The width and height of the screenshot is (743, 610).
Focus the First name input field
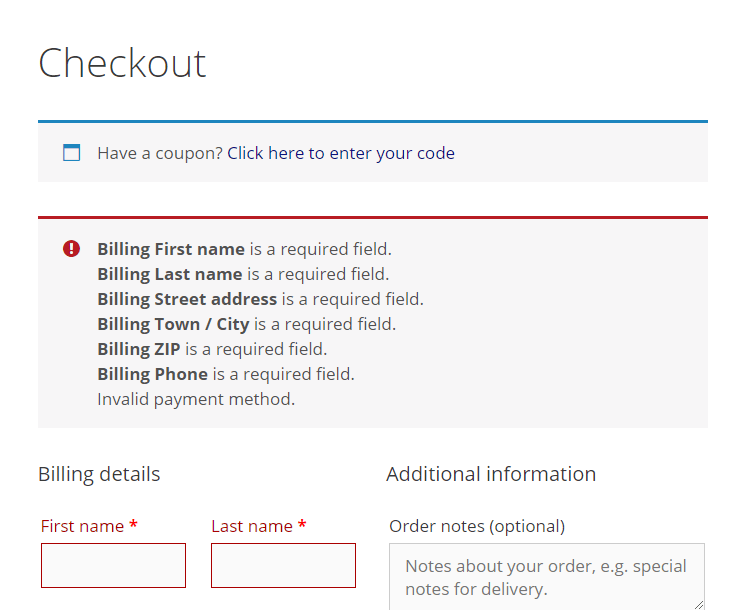point(113,565)
